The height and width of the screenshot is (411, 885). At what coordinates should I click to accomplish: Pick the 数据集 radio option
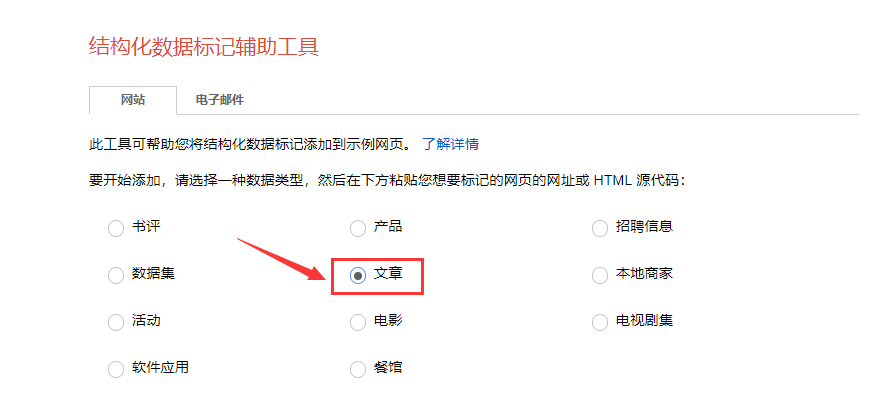click(x=116, y=276)
